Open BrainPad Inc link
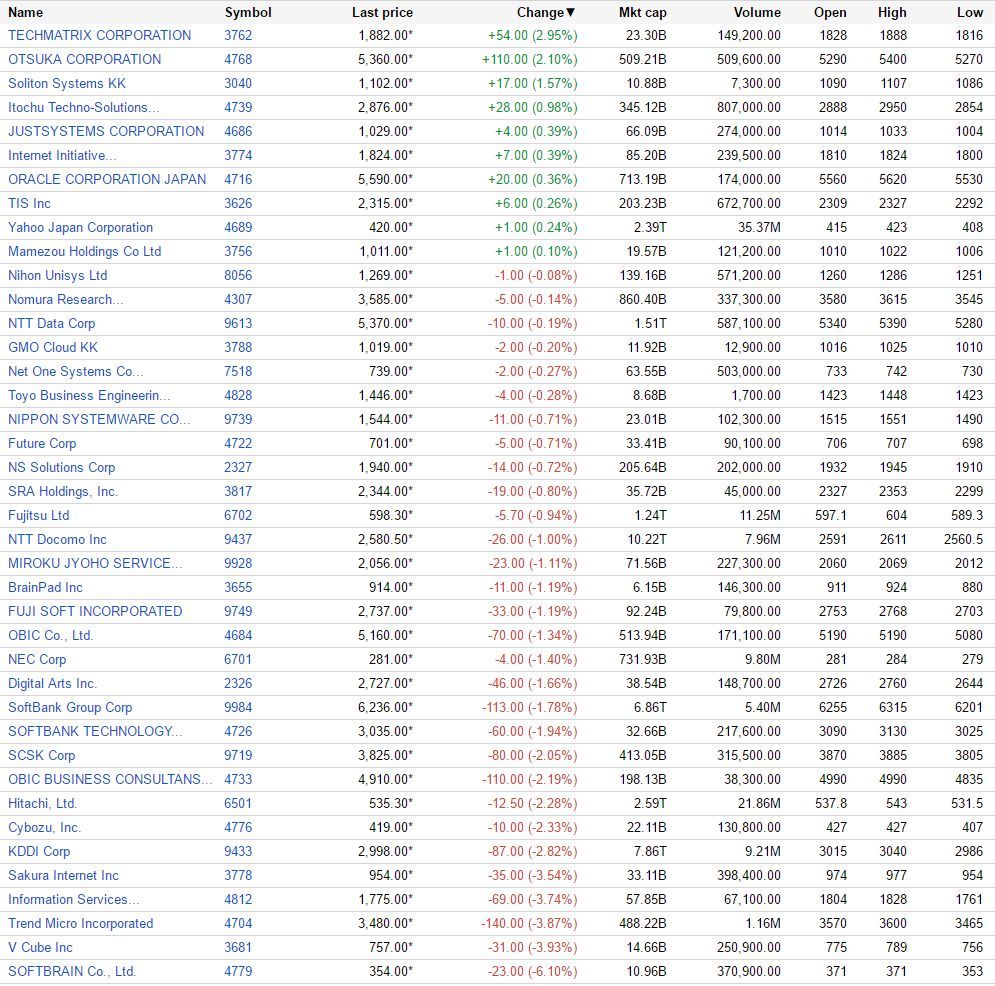This screenshot has height=986, width=995. pos(45,588)
